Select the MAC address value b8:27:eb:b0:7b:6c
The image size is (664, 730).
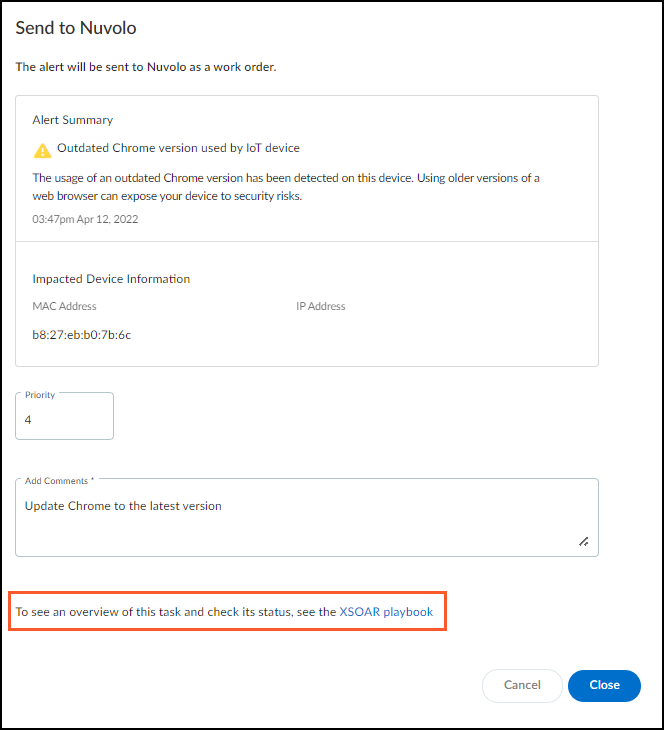click(x=81, y=335)
